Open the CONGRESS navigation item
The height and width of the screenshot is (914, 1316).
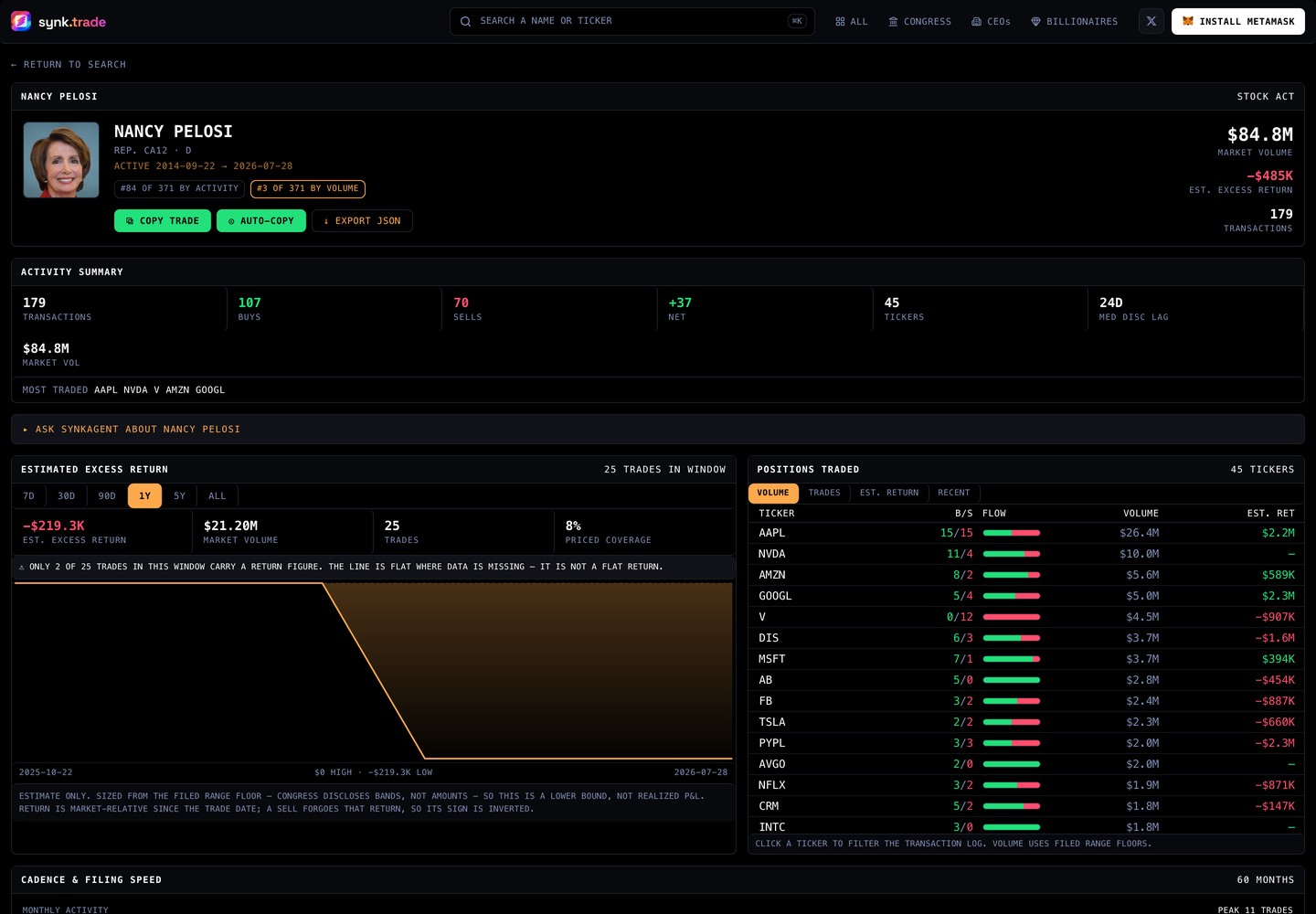pos(919,22)
